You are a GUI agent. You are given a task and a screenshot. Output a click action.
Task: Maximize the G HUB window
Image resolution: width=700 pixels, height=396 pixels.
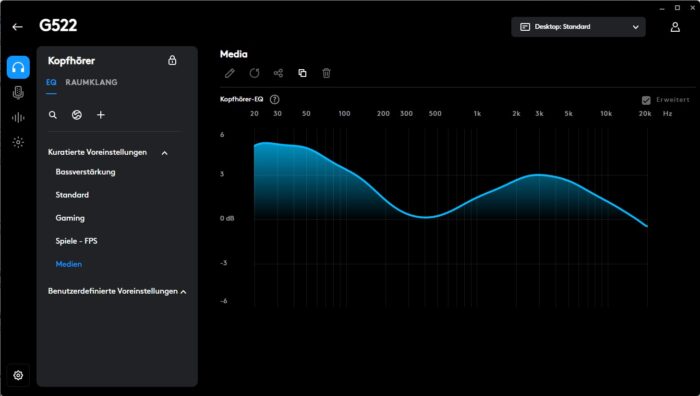pos(677,8)
